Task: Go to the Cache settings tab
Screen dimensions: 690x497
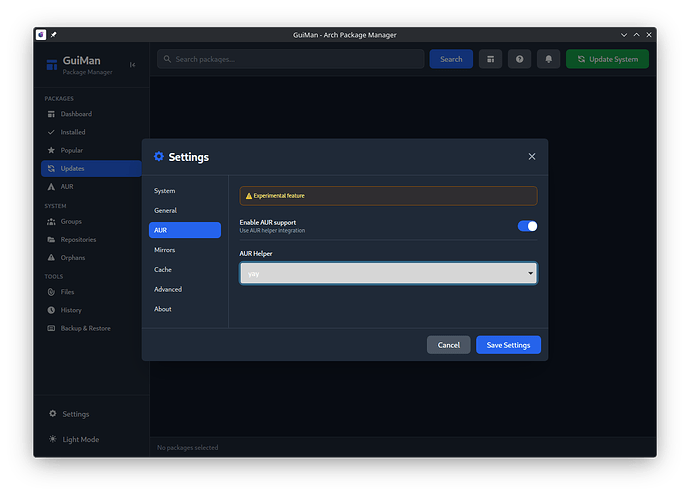Action: (163, 269)
